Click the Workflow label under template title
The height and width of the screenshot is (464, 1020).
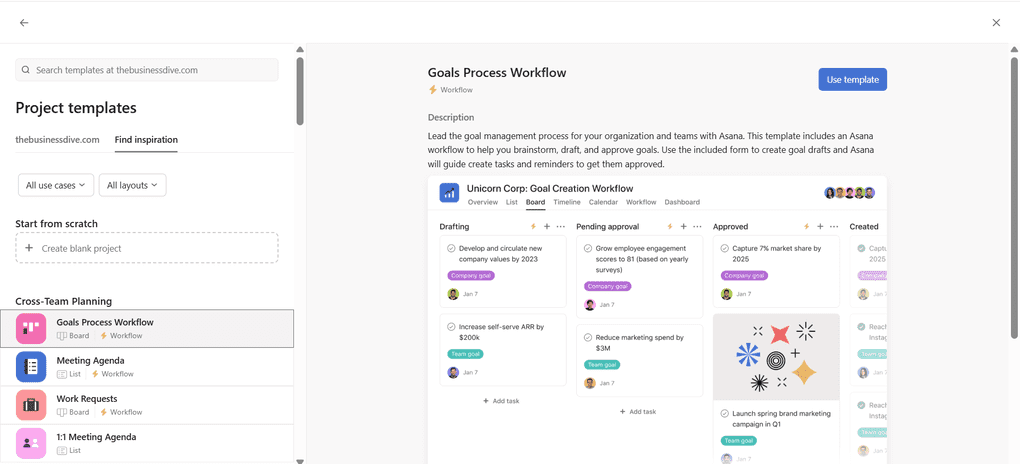pyautogui.click(x=457, y=90)
